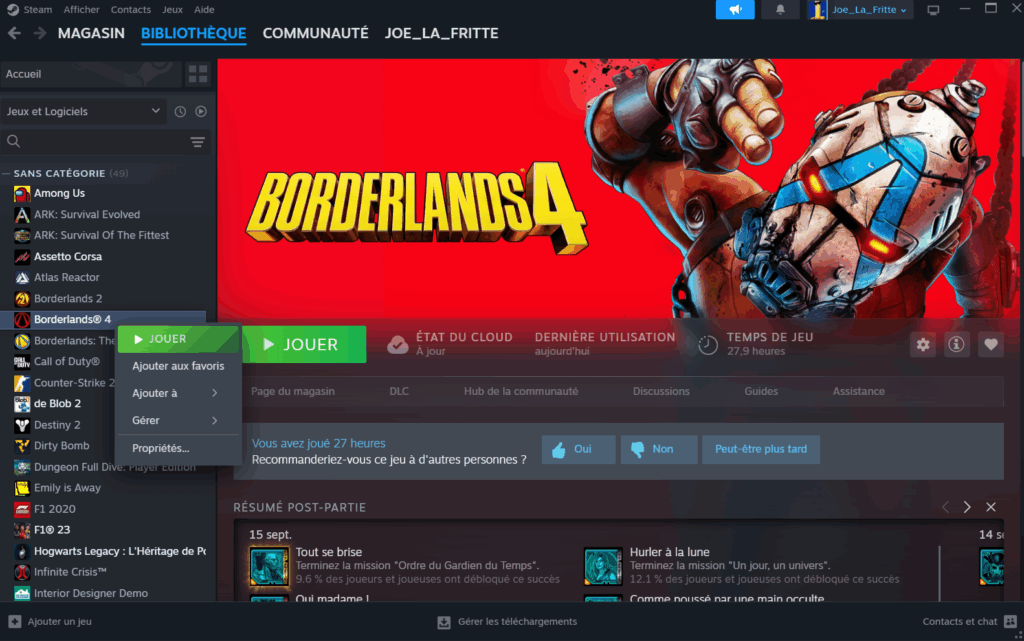Image resolution: width=1024 pixels, height=641 pixels.
Task: Open the Jeux et Logiciels dropdown
Action: point(83,112)
